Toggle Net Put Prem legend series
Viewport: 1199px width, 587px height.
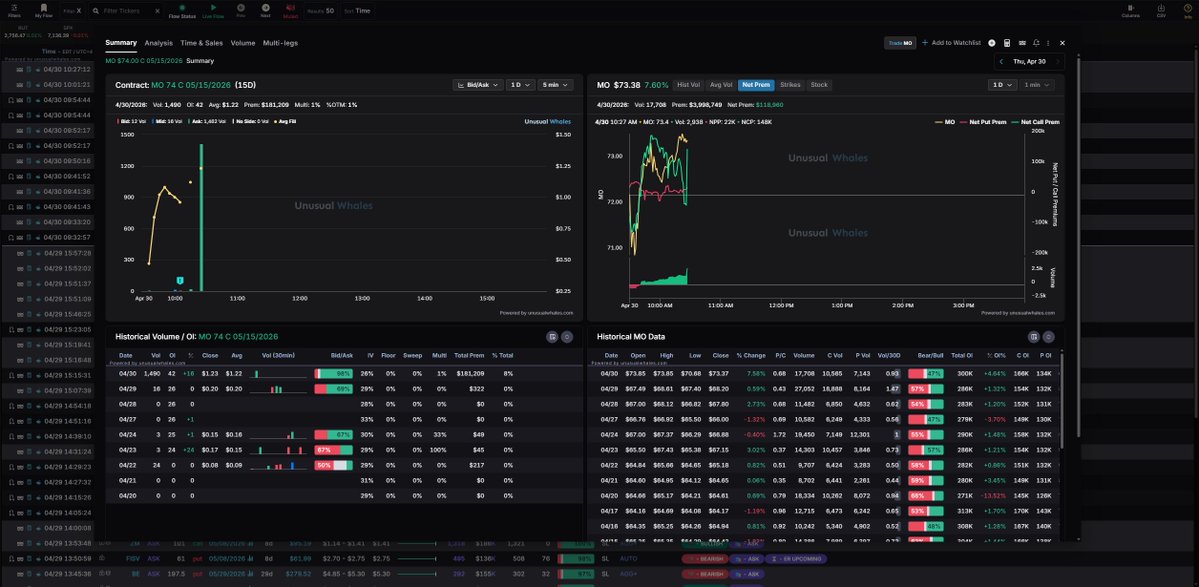(983, 122)
